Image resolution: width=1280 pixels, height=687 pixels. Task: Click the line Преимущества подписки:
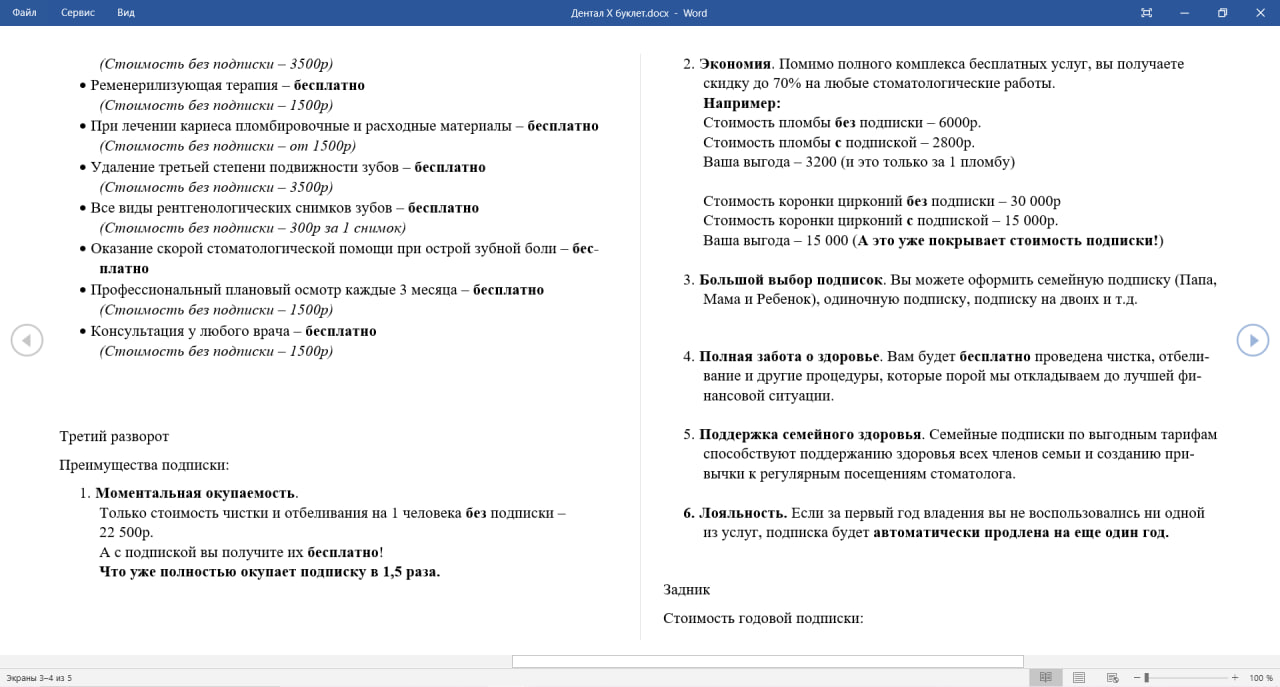pyautogui.click(x=144, y=465)
